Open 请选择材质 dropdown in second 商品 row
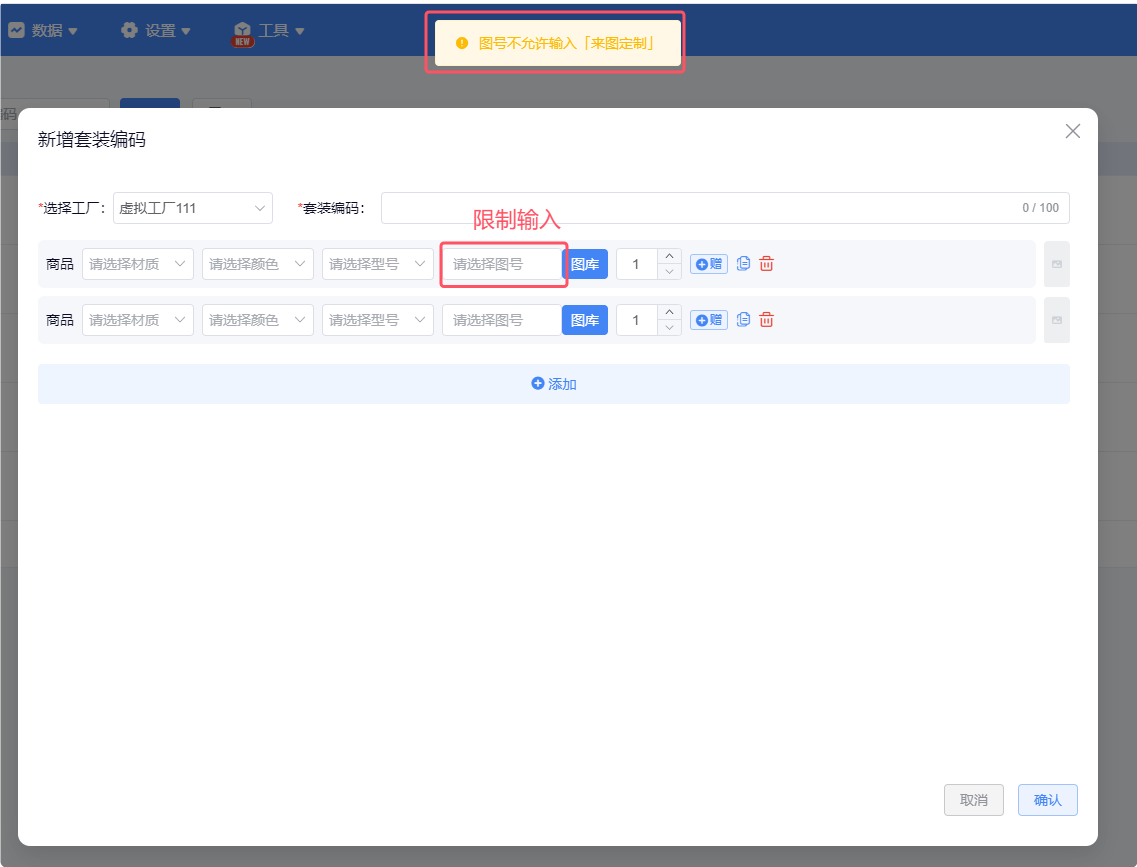Image resolution: width=1137 pixels, height=867 pixels. point(138,320)
